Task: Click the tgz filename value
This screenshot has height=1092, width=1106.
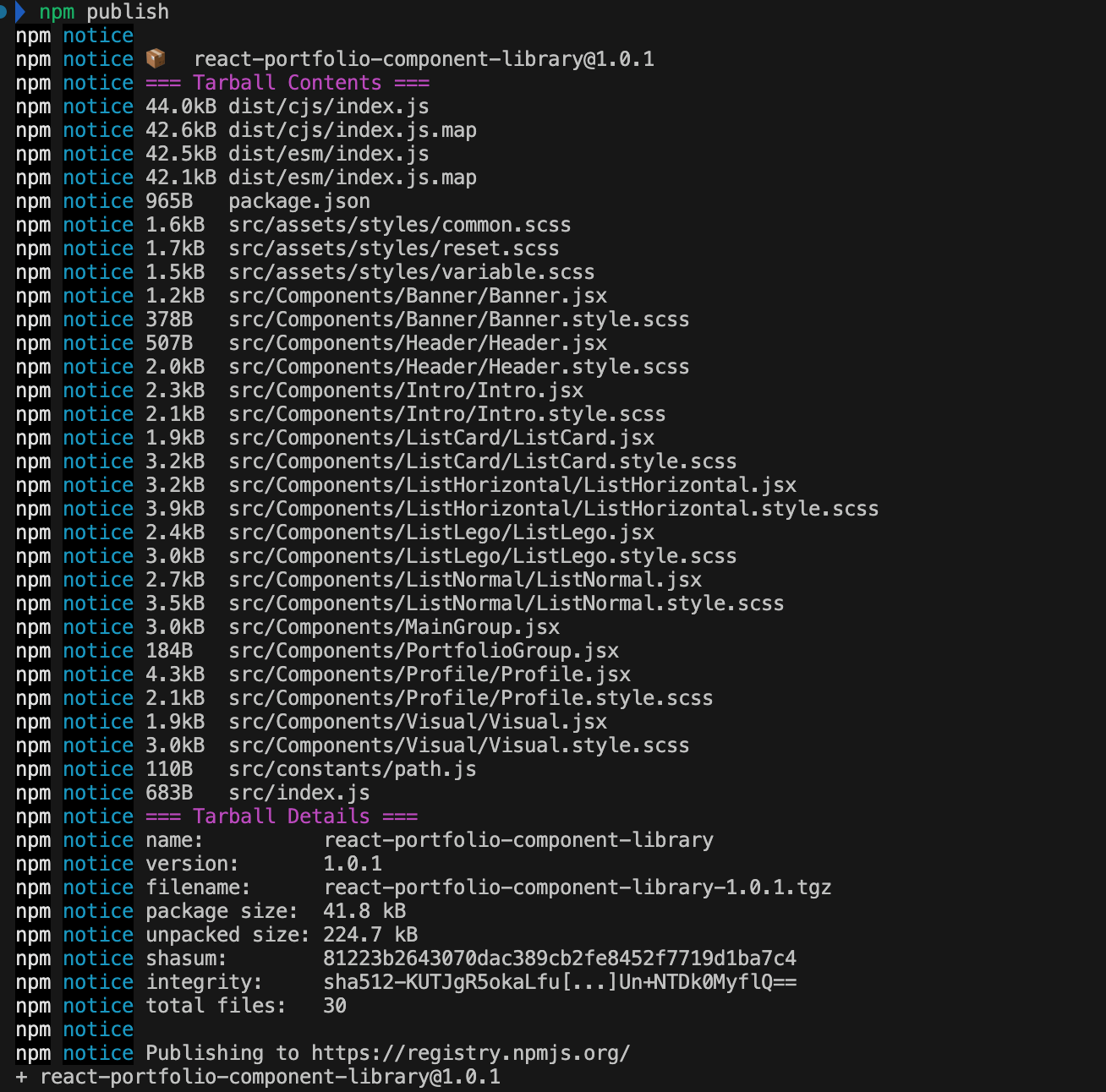Action: pos(578,887)
